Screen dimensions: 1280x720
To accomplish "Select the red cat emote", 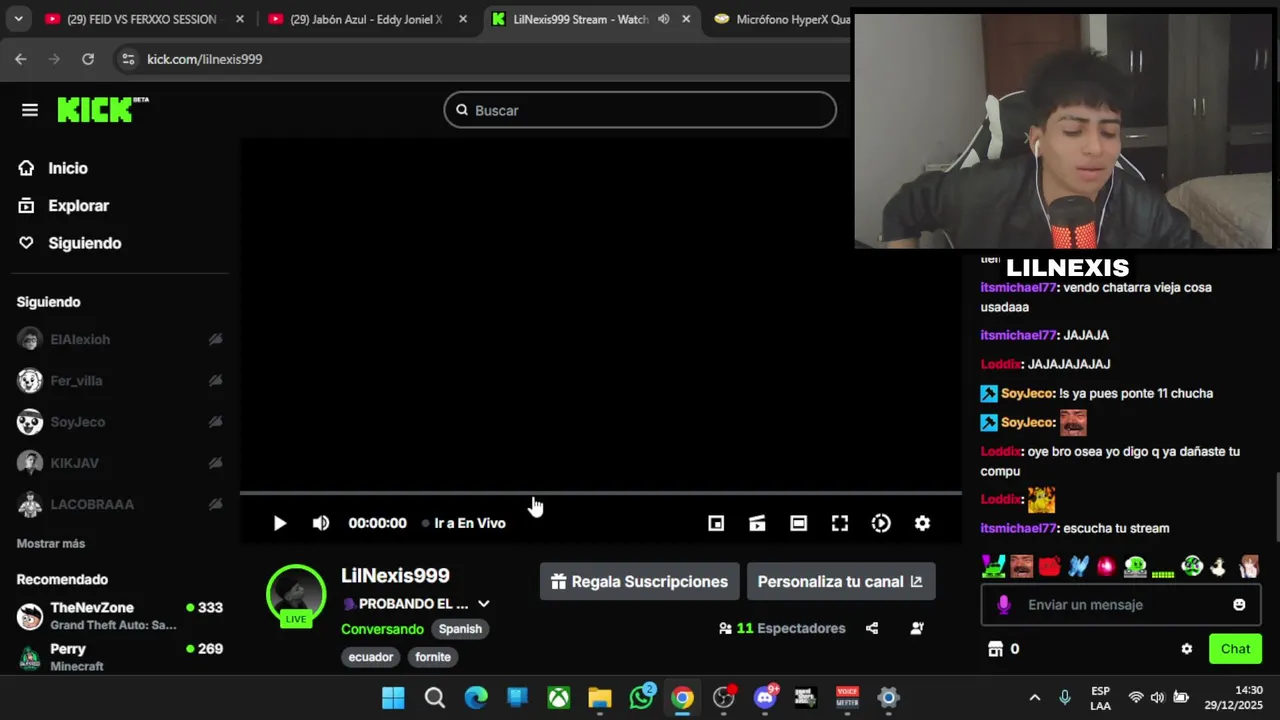I will [1049, 566].
